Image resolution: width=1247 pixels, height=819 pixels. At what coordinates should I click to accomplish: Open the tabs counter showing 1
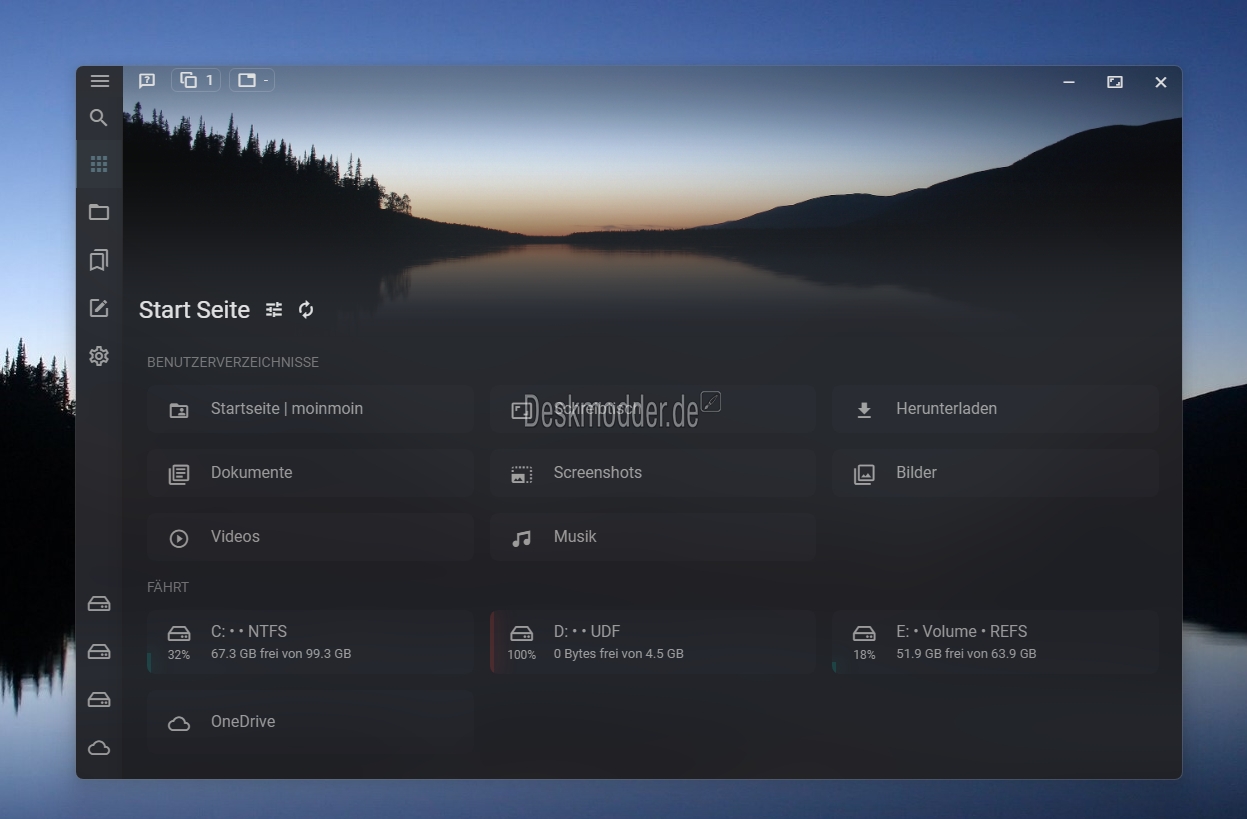(x=196, y=80)
